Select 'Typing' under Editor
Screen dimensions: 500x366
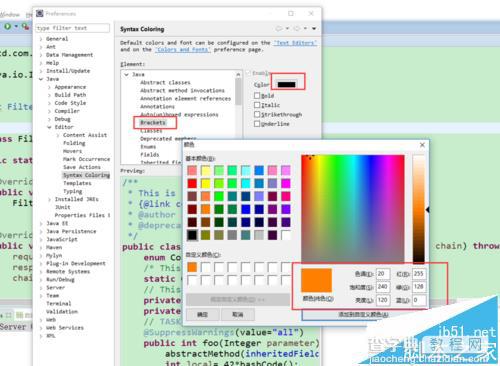tap(73, 191)
